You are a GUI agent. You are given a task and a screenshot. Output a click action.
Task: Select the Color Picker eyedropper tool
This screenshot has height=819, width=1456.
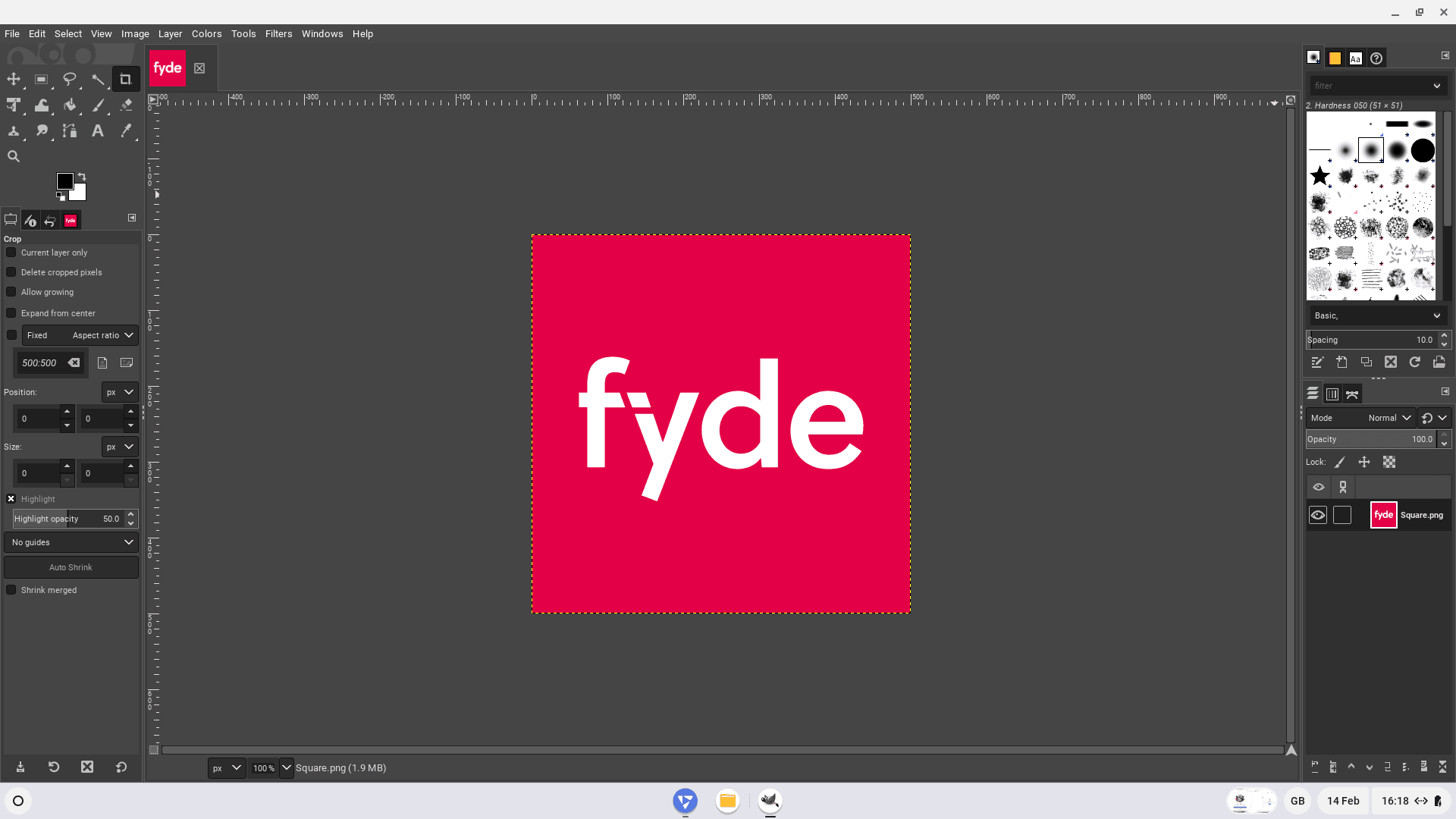pos(126,131)
